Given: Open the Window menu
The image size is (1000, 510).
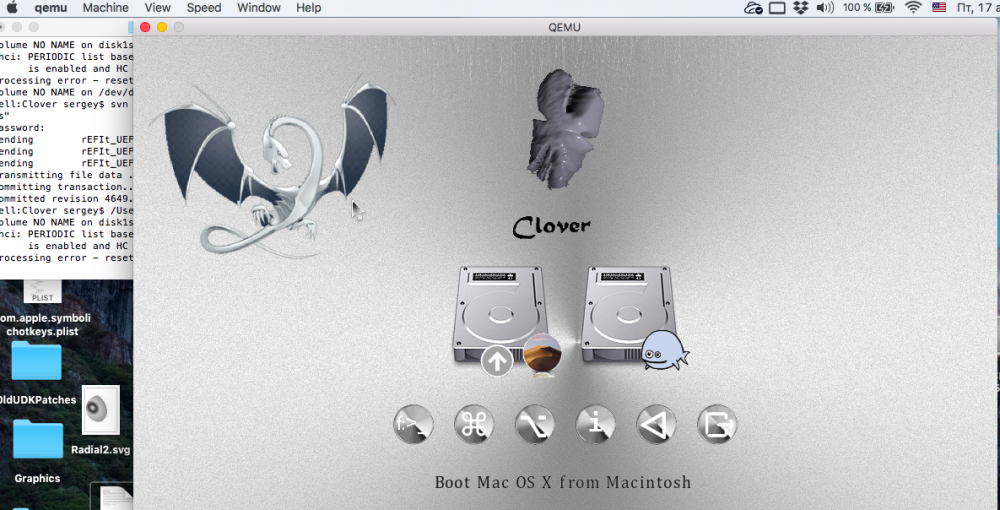Looking at the screenshot, I should point(258,8).
